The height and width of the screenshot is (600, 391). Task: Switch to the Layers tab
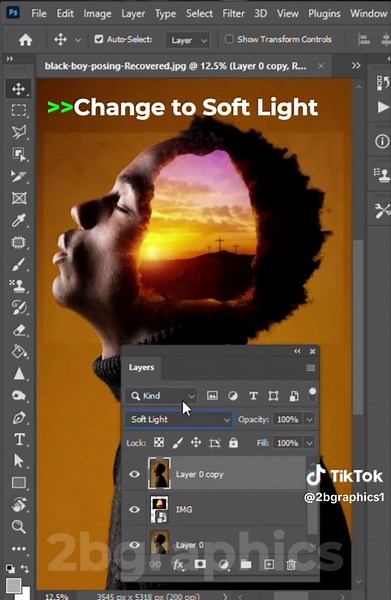pos(141,367)
